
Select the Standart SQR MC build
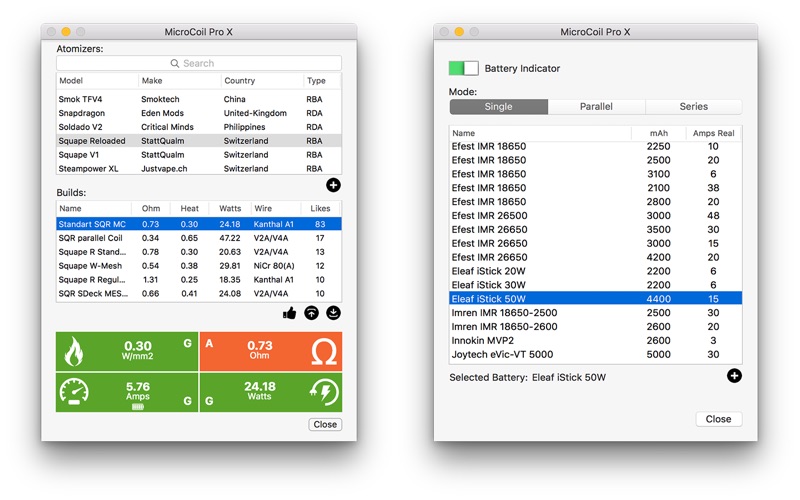pos(199,224)
